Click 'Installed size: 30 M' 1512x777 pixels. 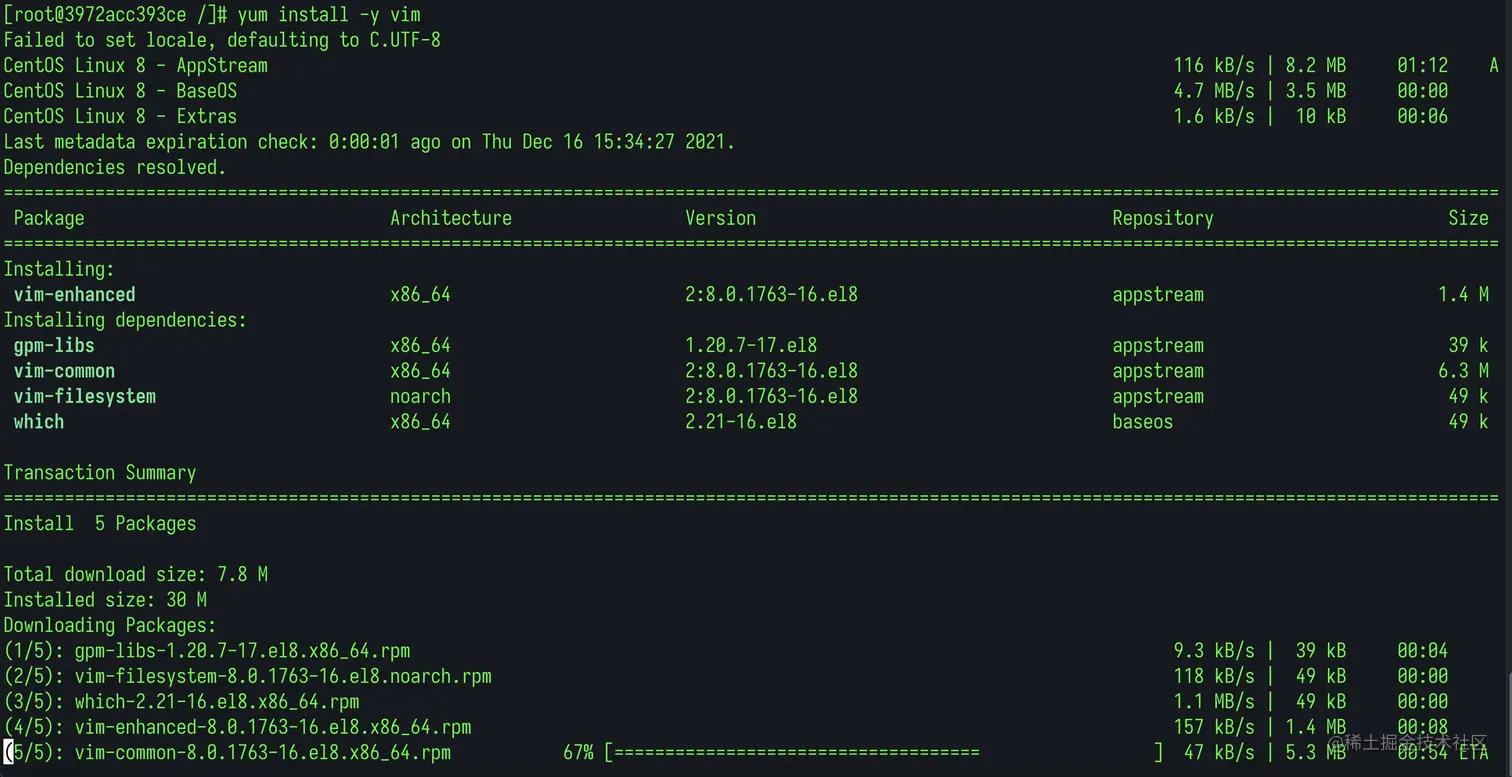(105, 600)
